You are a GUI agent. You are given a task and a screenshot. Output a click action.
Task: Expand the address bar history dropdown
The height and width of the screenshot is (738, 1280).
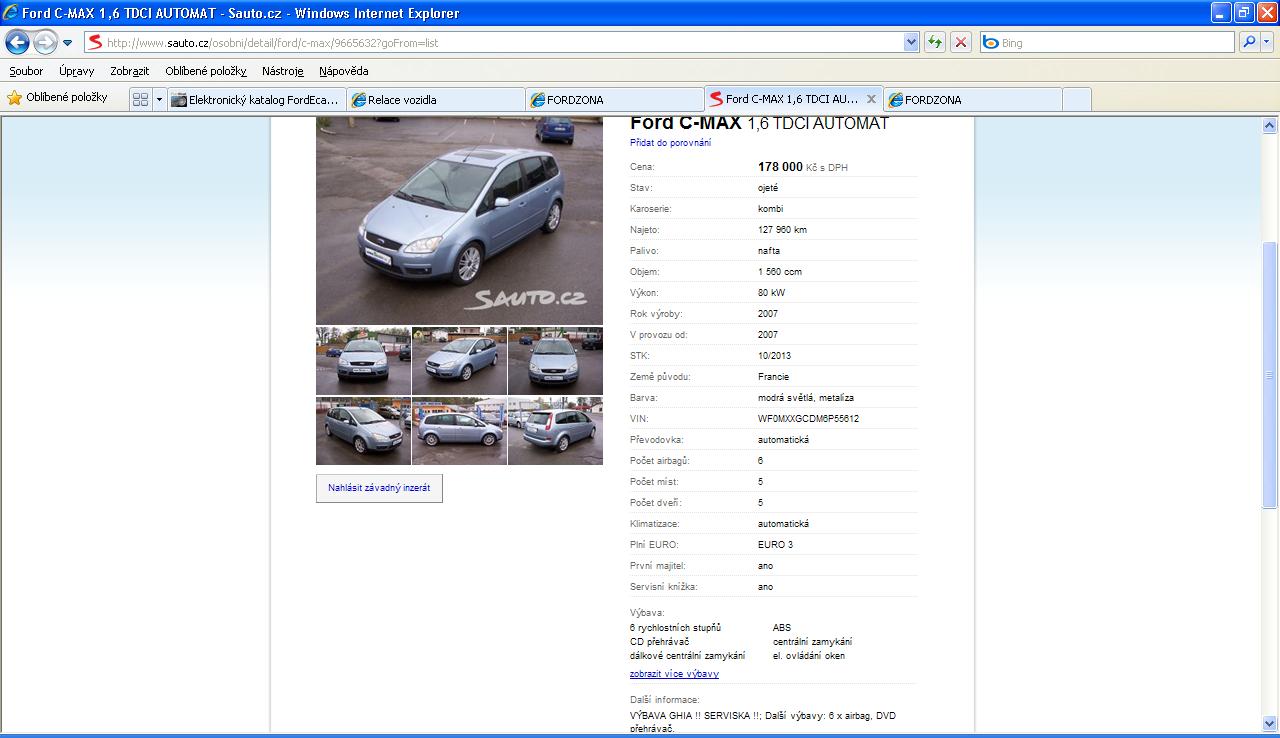click(911, 42)
